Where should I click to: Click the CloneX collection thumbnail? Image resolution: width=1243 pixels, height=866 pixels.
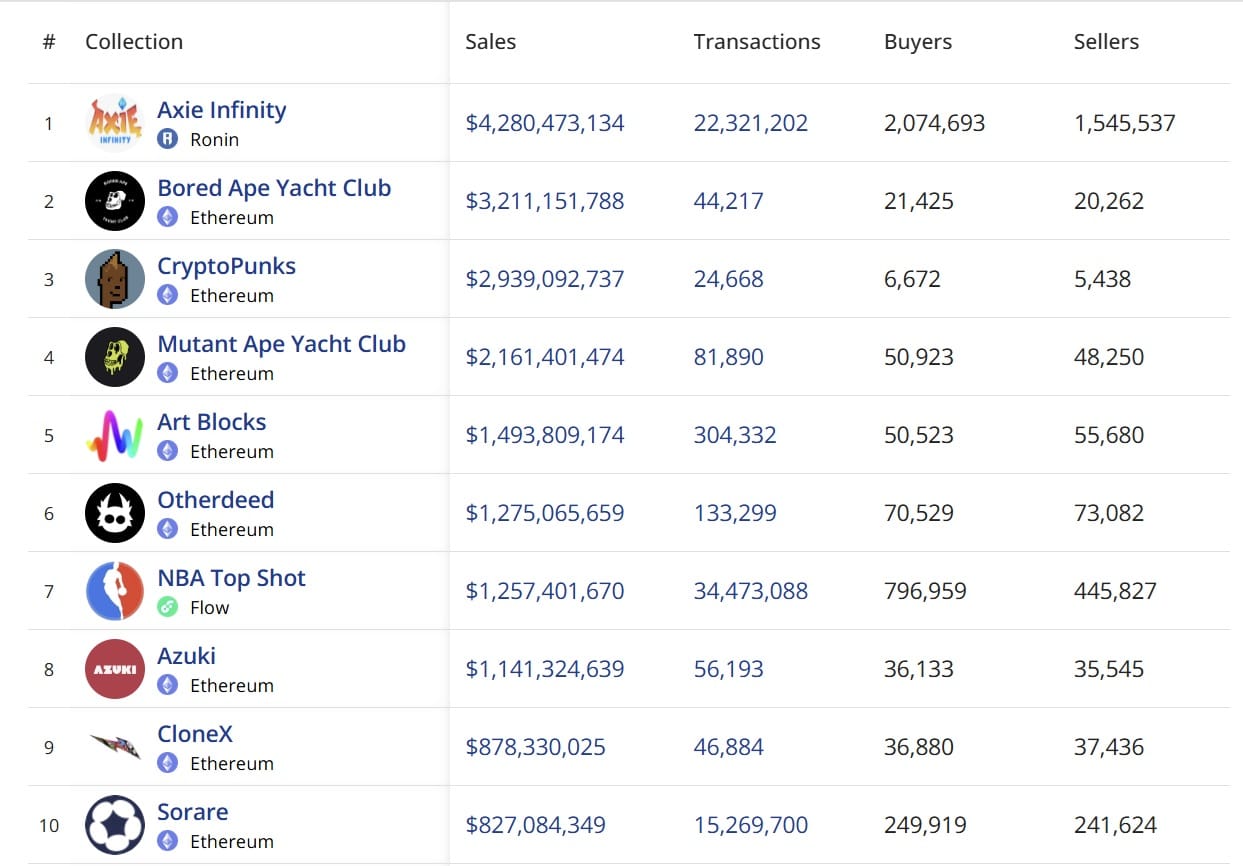click(115, 747)
